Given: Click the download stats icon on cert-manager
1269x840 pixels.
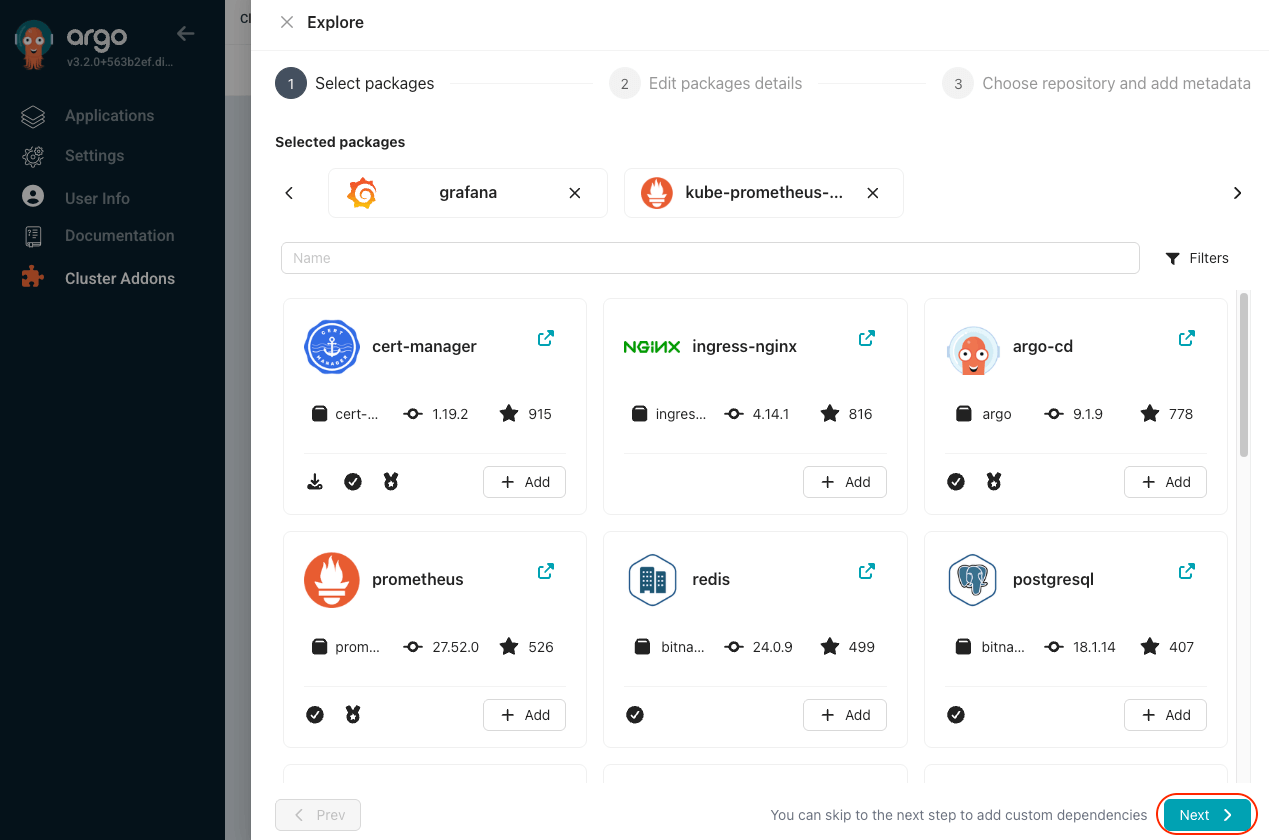Looking at the screenshot, I should click(314, 481).
